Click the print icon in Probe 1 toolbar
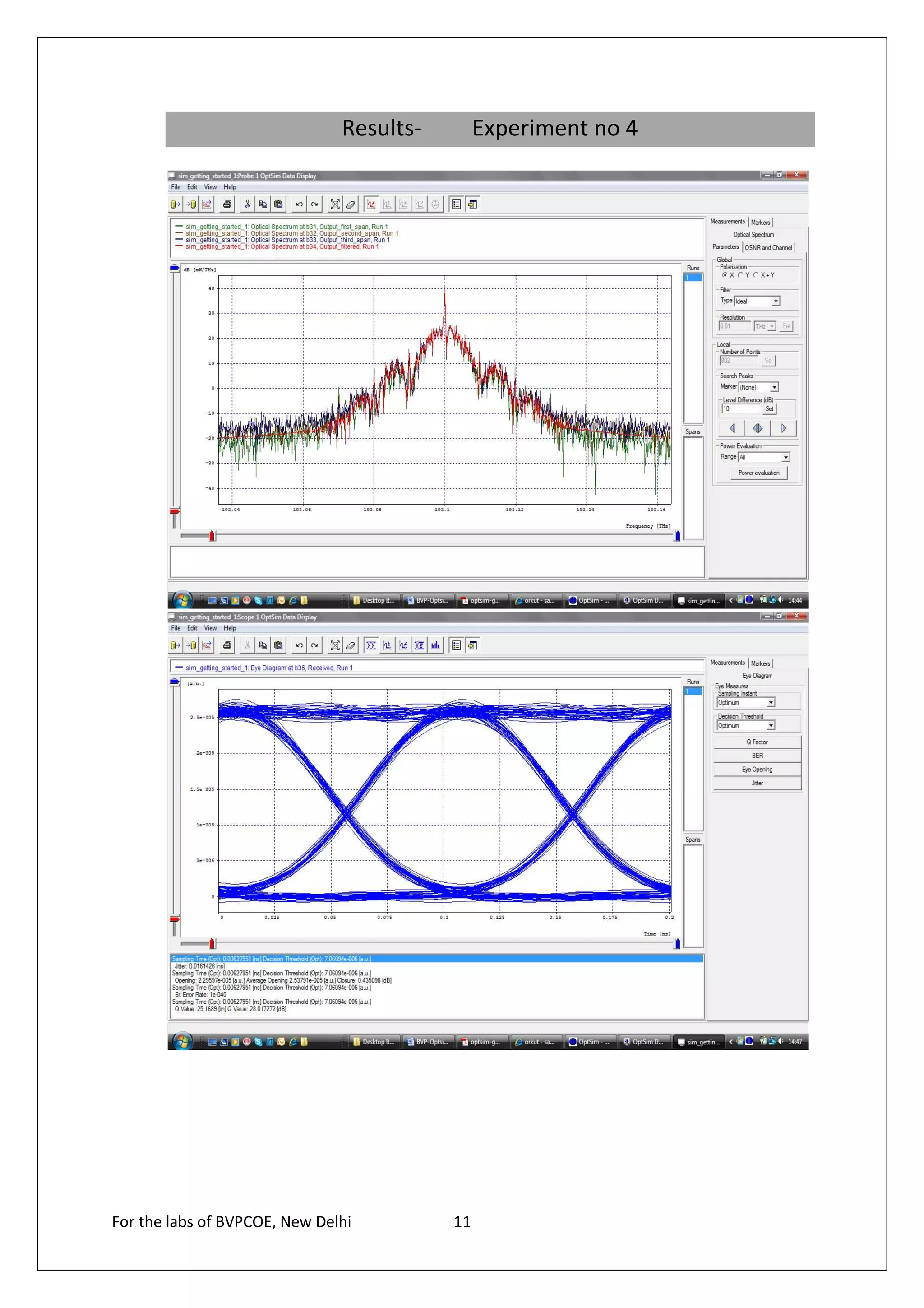Screen dimensions: 924x1308 [x=227, y=204]
